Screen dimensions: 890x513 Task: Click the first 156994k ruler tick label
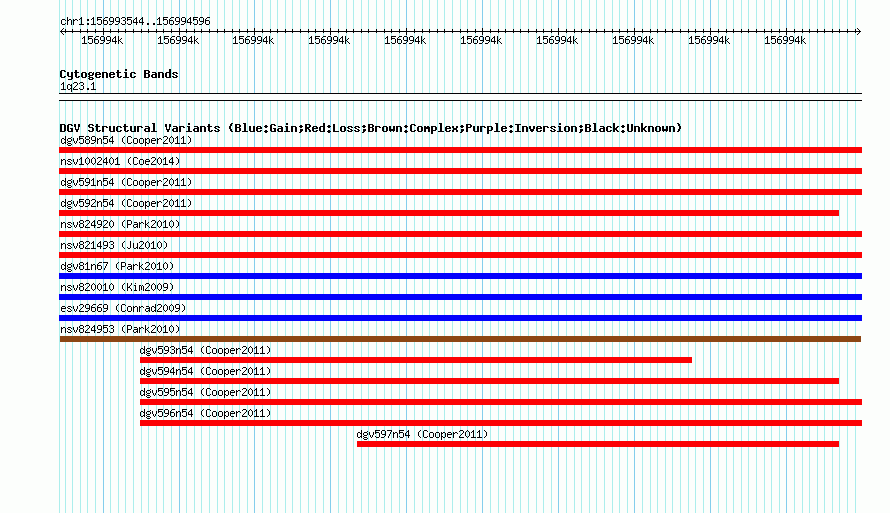pos(102,40)
